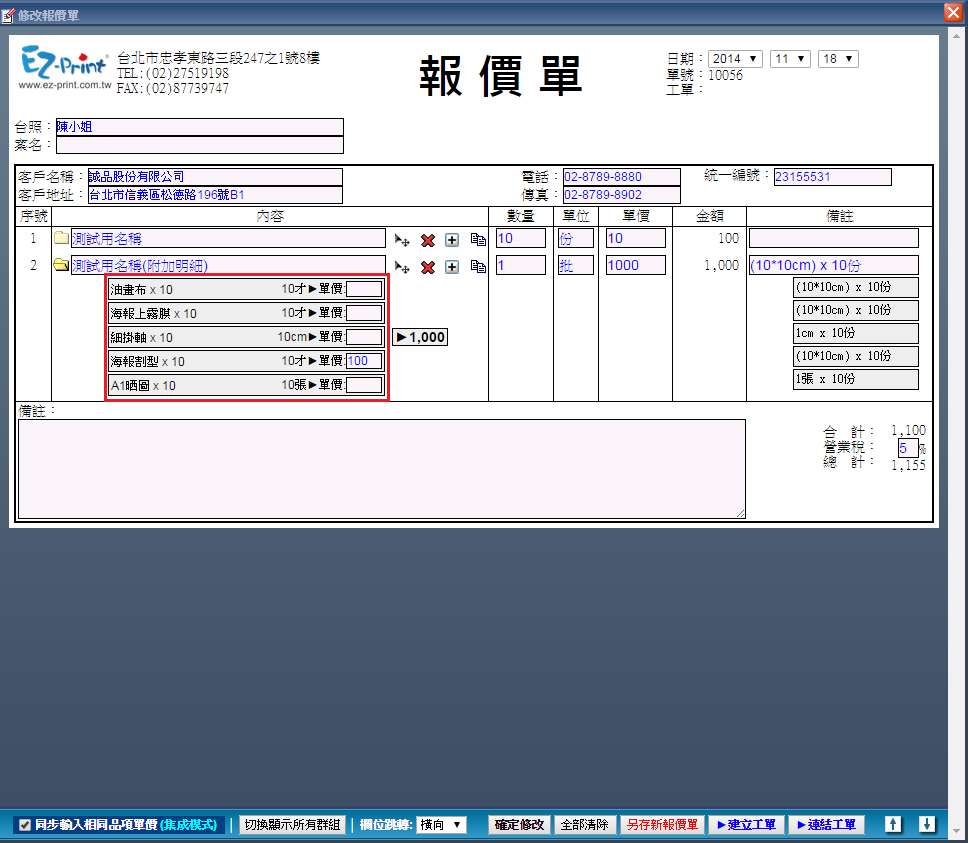
Task: Click the plus add icon on row 1
Action: [x=452, y=240]
